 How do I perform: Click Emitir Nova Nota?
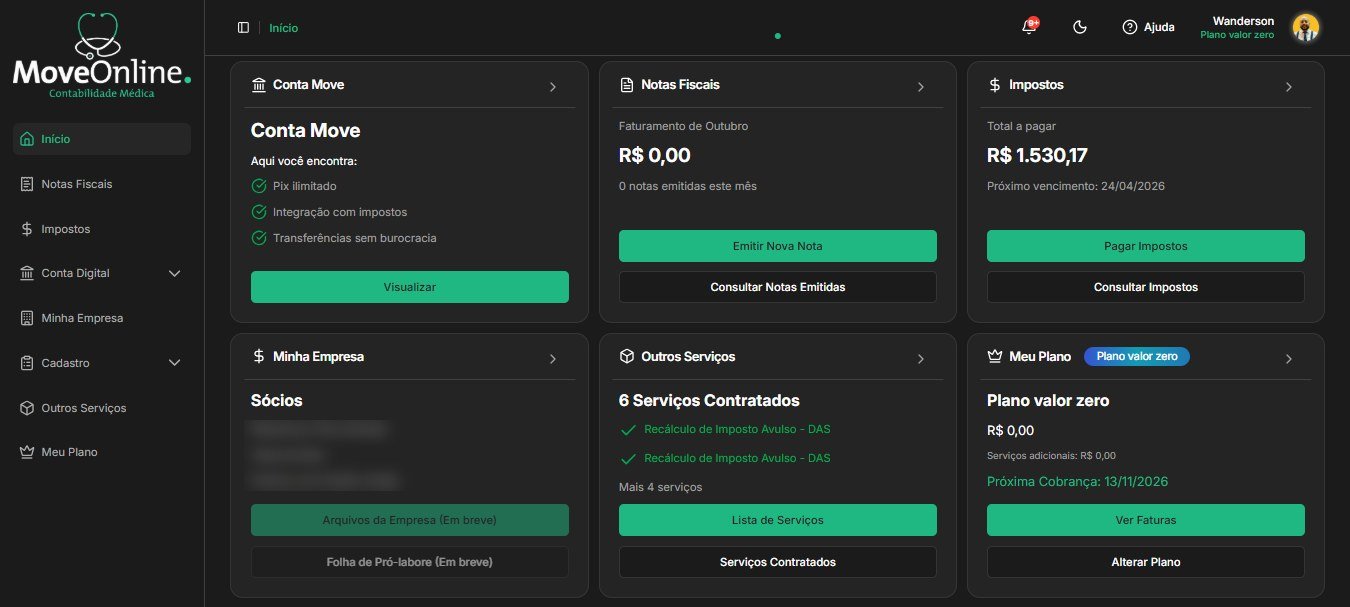[x=778, y=246]
